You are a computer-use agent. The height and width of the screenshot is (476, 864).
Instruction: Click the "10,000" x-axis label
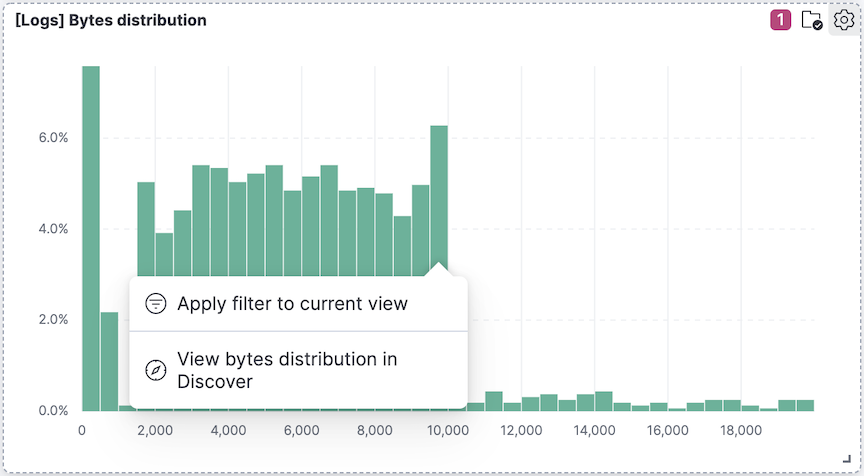447,431
